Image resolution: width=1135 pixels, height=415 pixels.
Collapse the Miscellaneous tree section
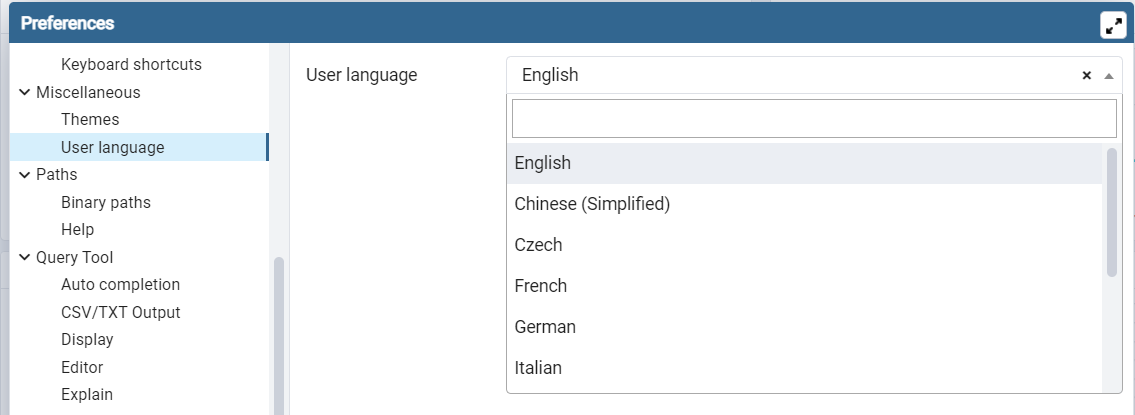coord(25,93)
